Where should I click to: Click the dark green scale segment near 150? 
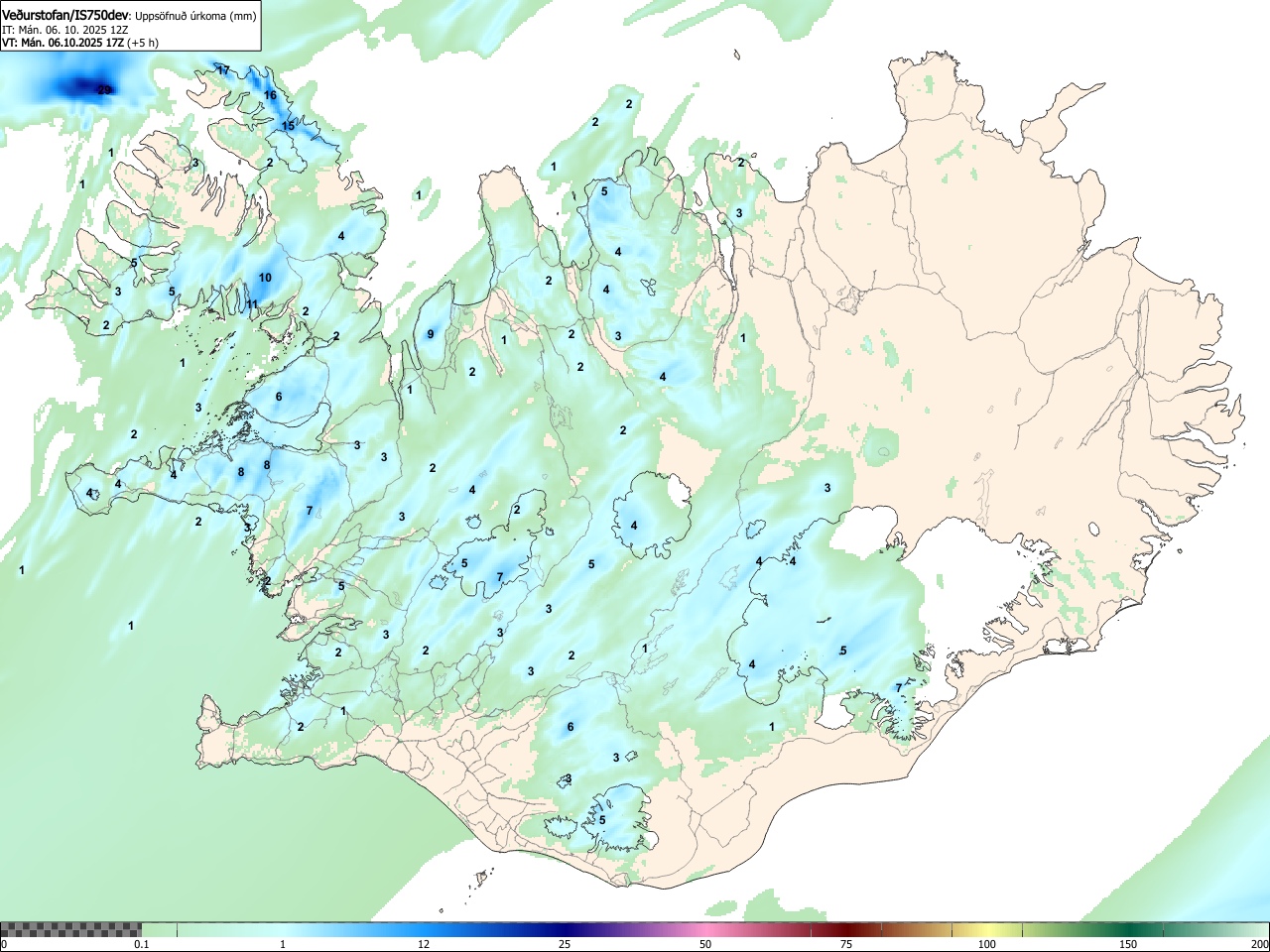tap(1127, 929)
